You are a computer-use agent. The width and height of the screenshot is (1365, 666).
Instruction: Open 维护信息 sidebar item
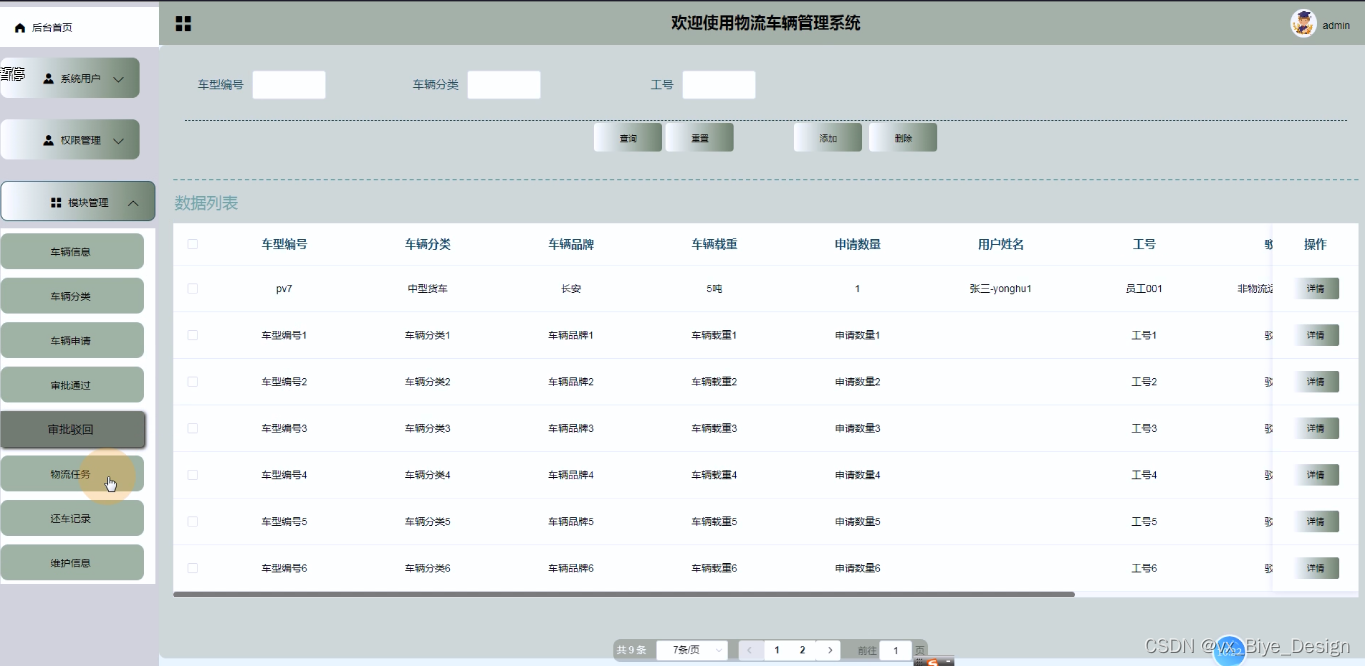pos(72,563)
